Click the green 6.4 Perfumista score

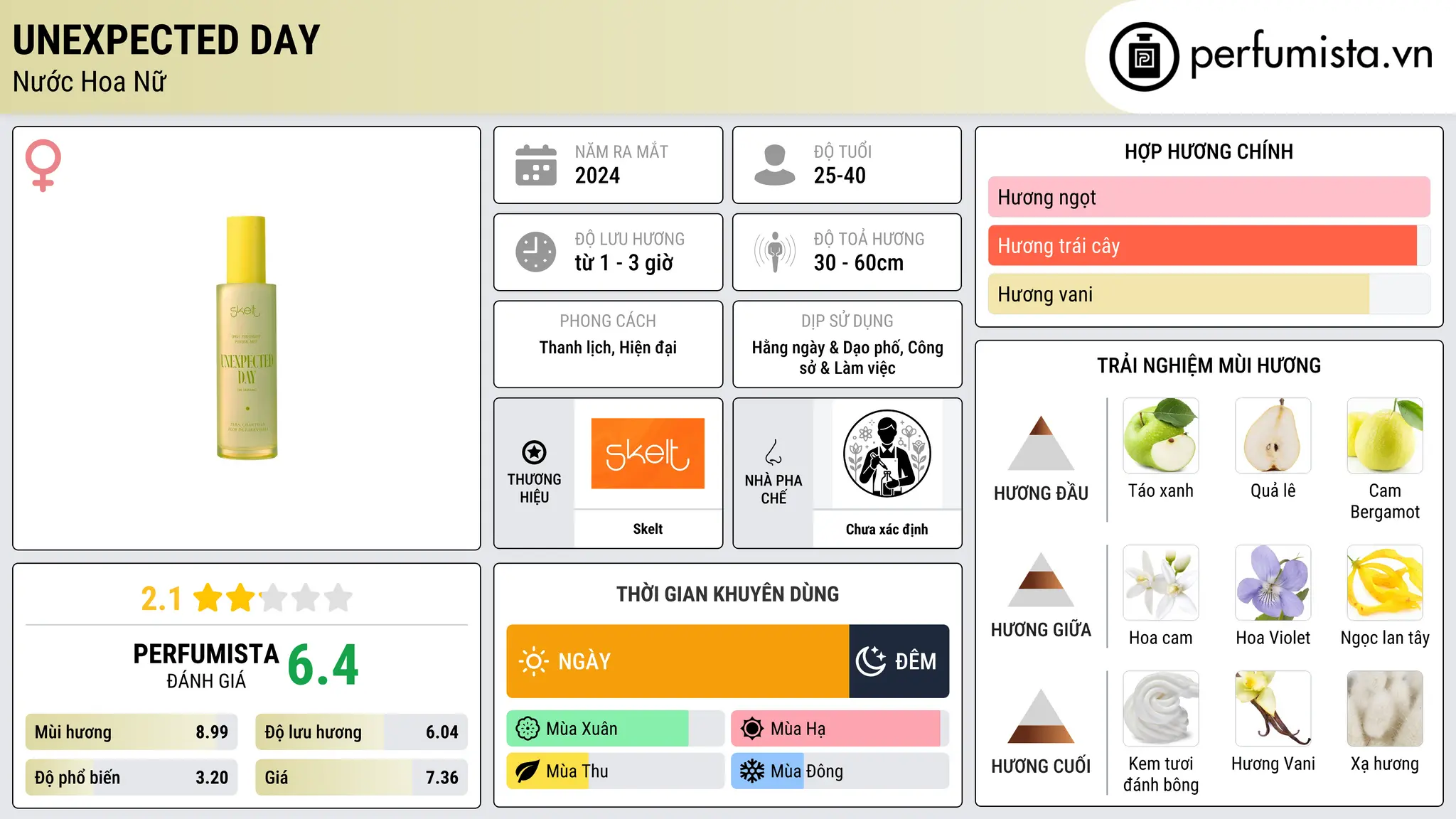tap(323, 665)
